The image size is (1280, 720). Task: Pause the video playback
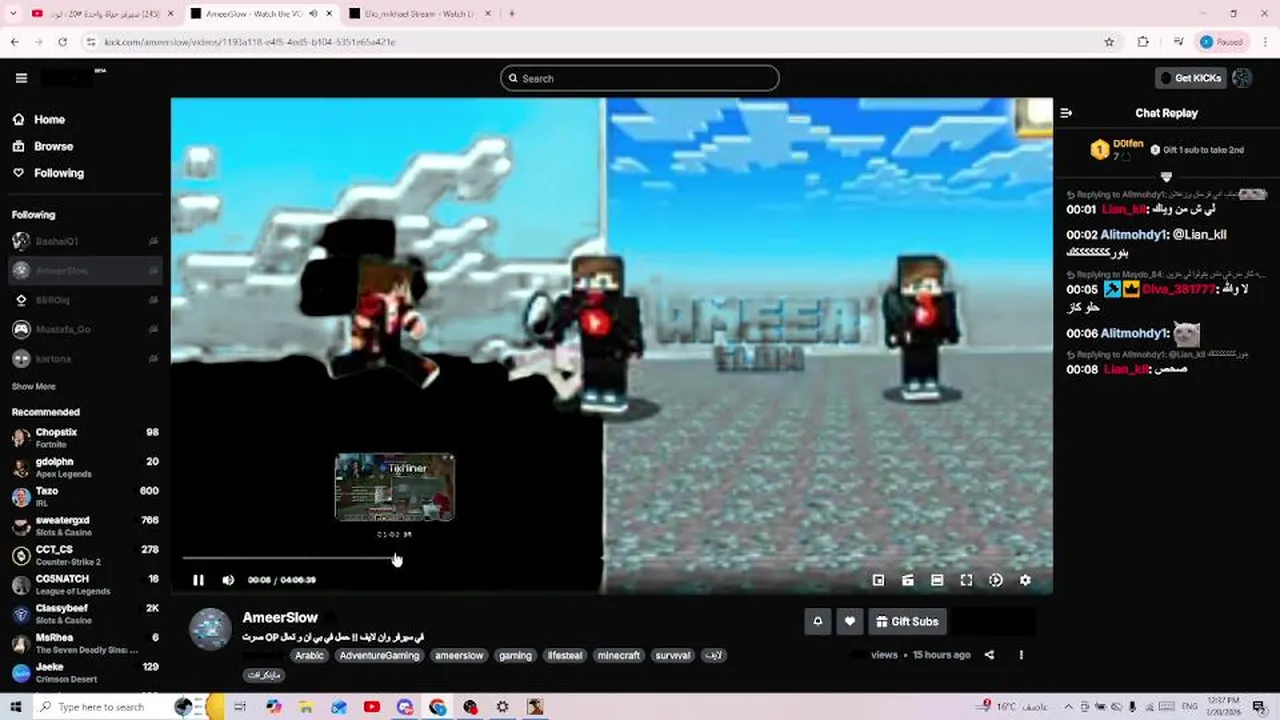tap(198, 580)
